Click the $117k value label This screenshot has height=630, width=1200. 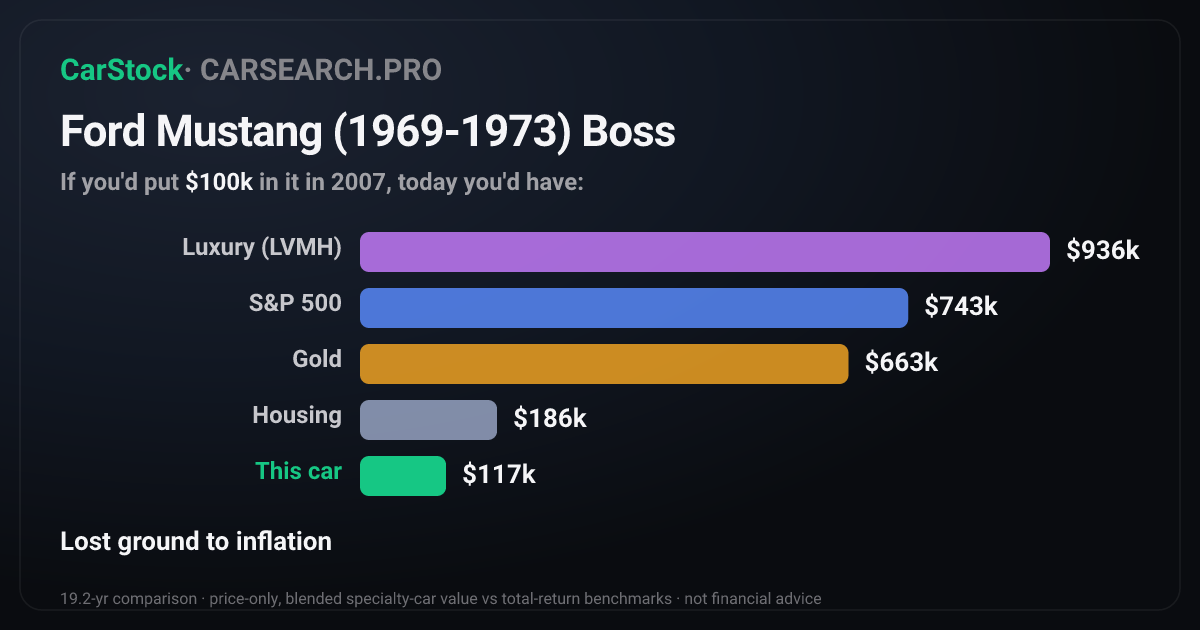coord(499,475)
